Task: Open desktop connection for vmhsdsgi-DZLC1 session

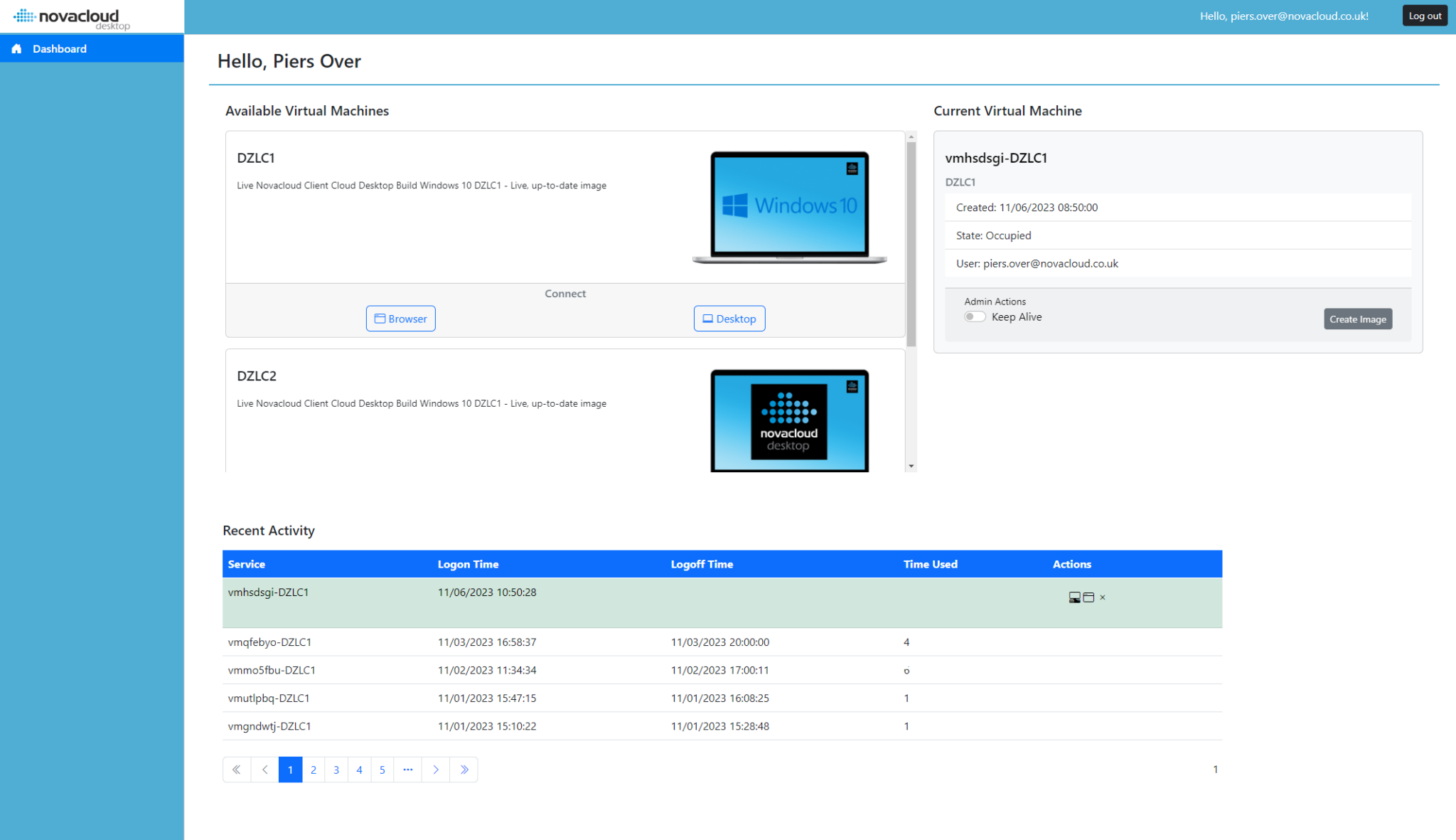Action: click(1075, 597)
